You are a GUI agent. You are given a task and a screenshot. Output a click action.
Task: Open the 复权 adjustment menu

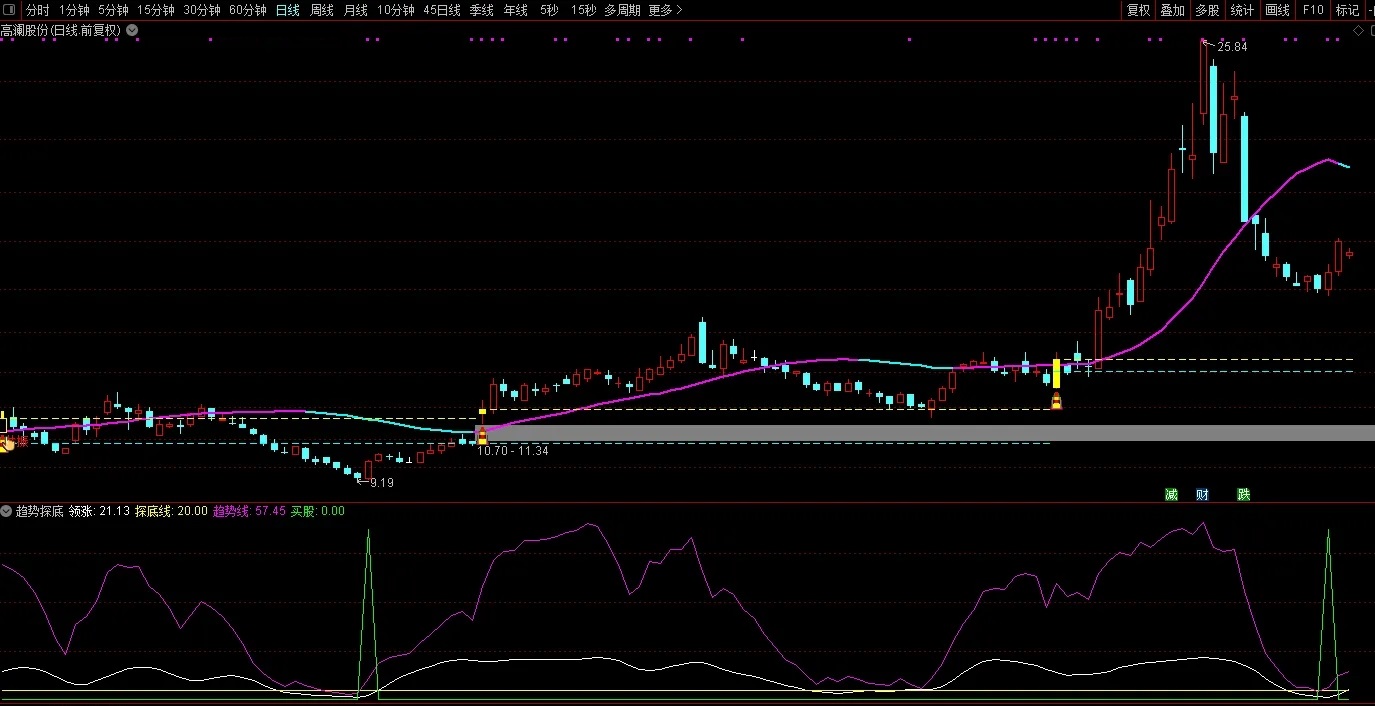coord(1138,10)
